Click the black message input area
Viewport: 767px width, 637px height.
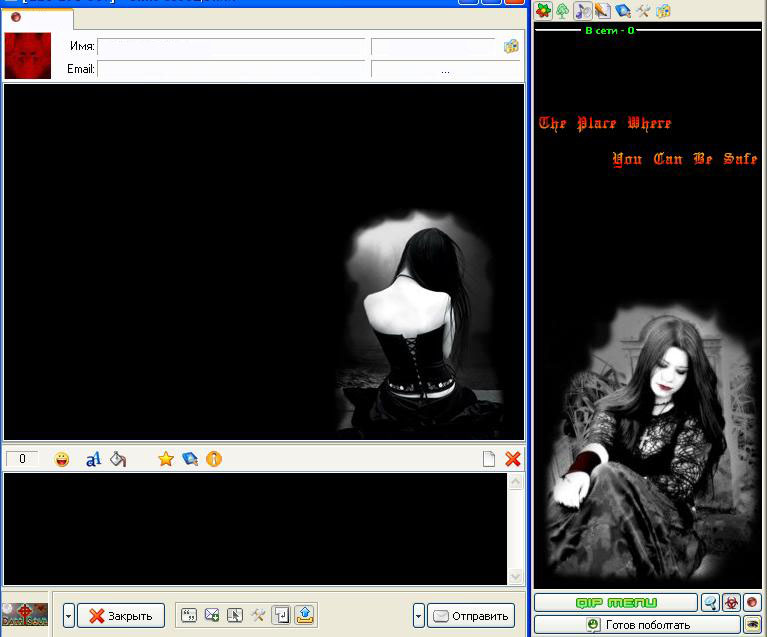255,529
